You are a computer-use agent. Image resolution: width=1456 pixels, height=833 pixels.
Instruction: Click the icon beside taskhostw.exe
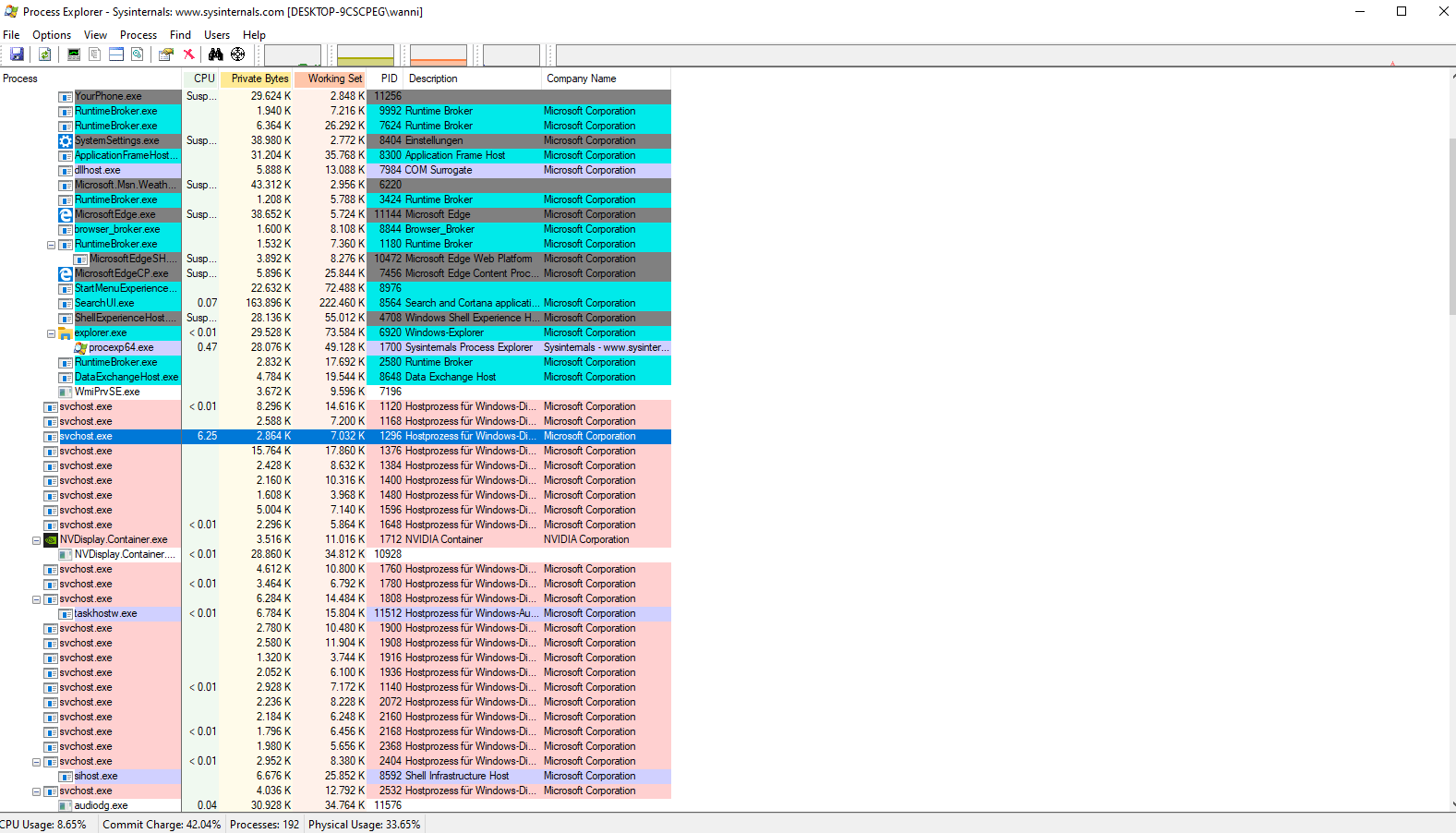point(66,613)
